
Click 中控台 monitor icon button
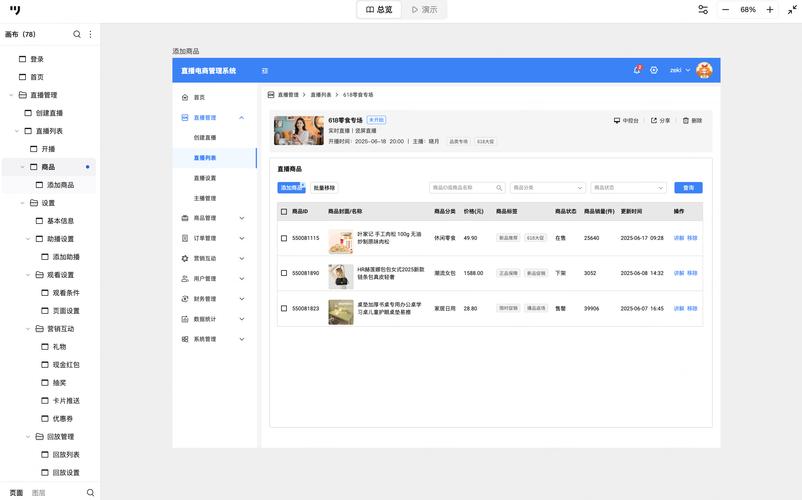click(626, 121)
